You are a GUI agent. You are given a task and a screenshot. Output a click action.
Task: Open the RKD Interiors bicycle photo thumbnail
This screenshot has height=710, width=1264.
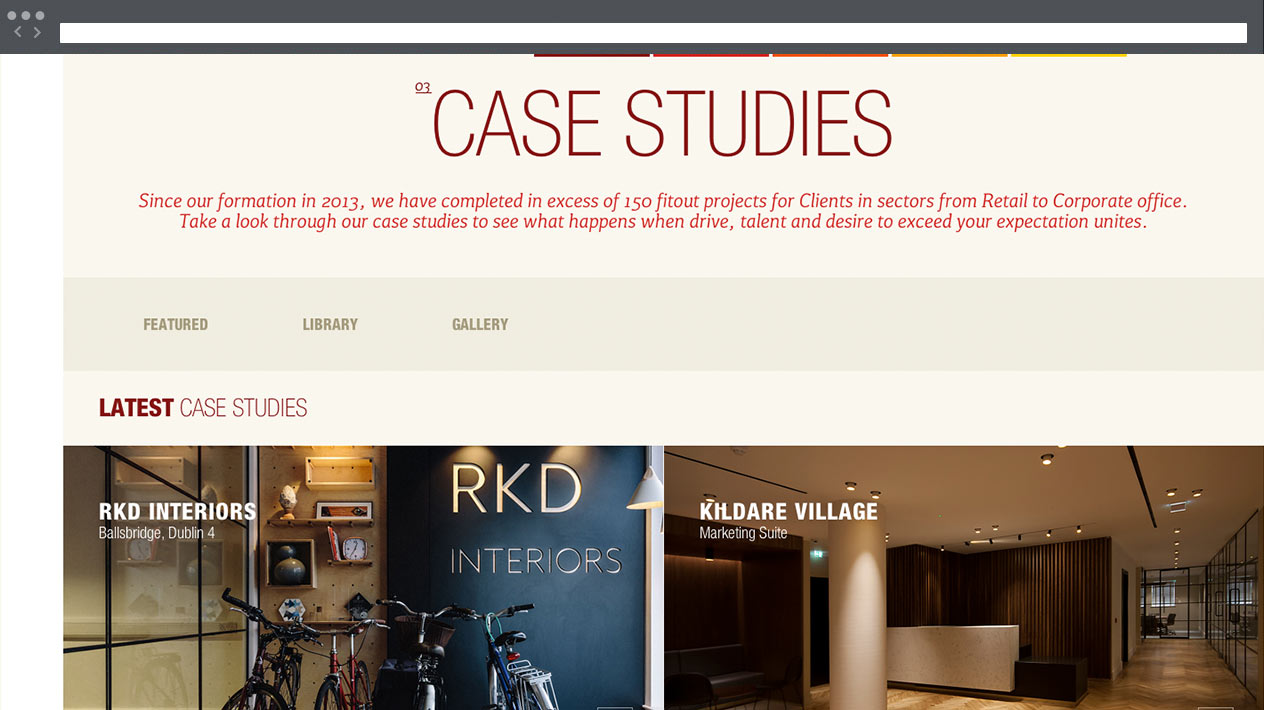pyautogui.click(x=363, y=578)
